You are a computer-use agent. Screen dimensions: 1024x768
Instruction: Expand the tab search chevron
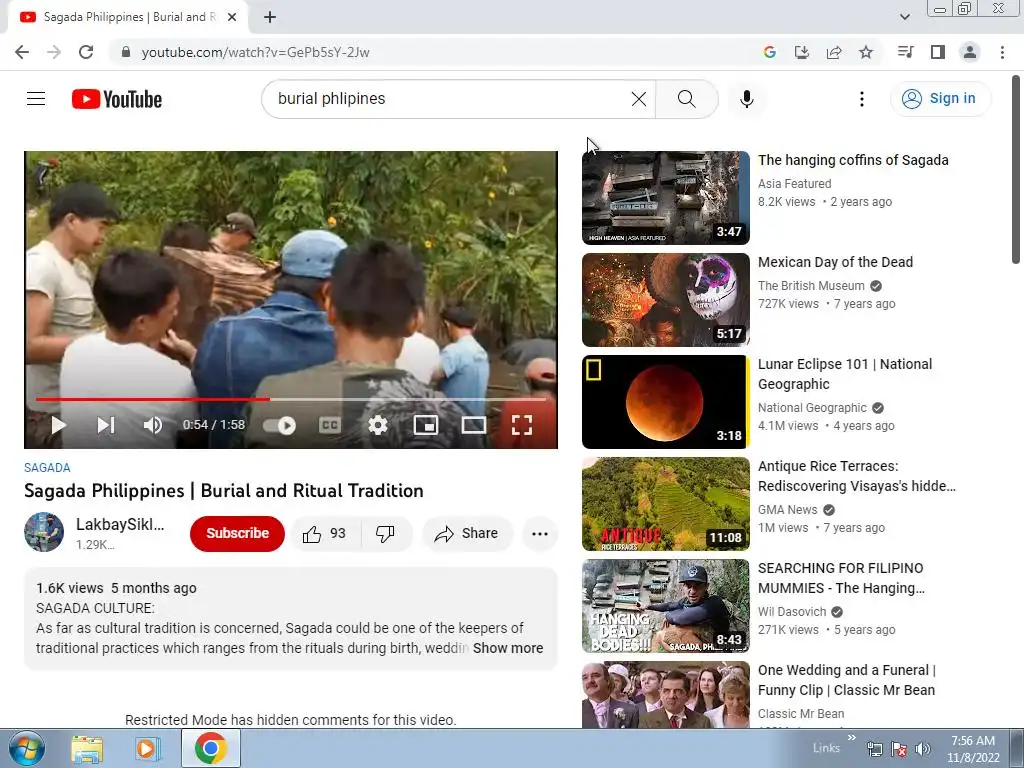(904, 17)
